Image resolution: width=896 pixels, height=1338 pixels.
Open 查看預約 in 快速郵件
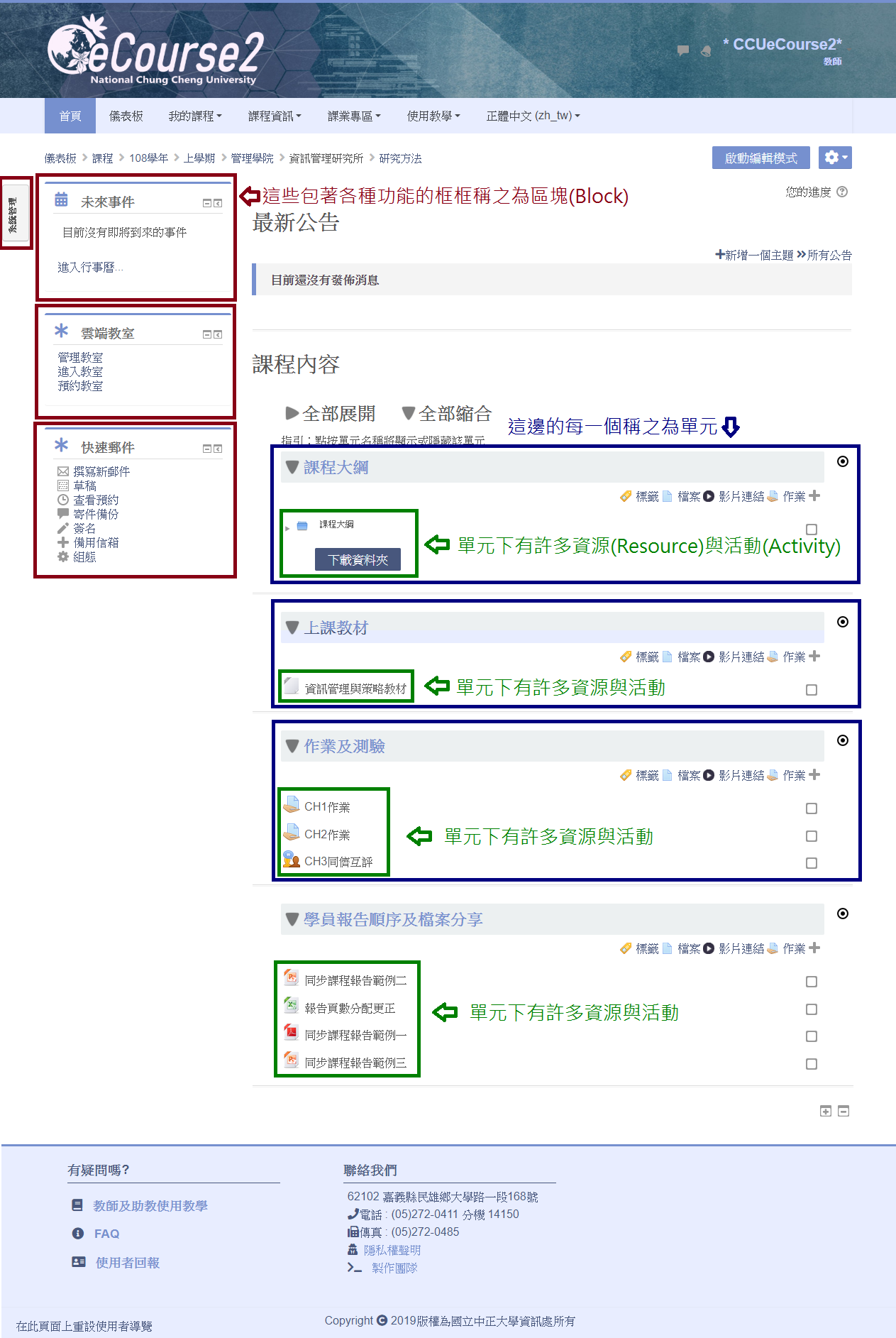point(96,500)
